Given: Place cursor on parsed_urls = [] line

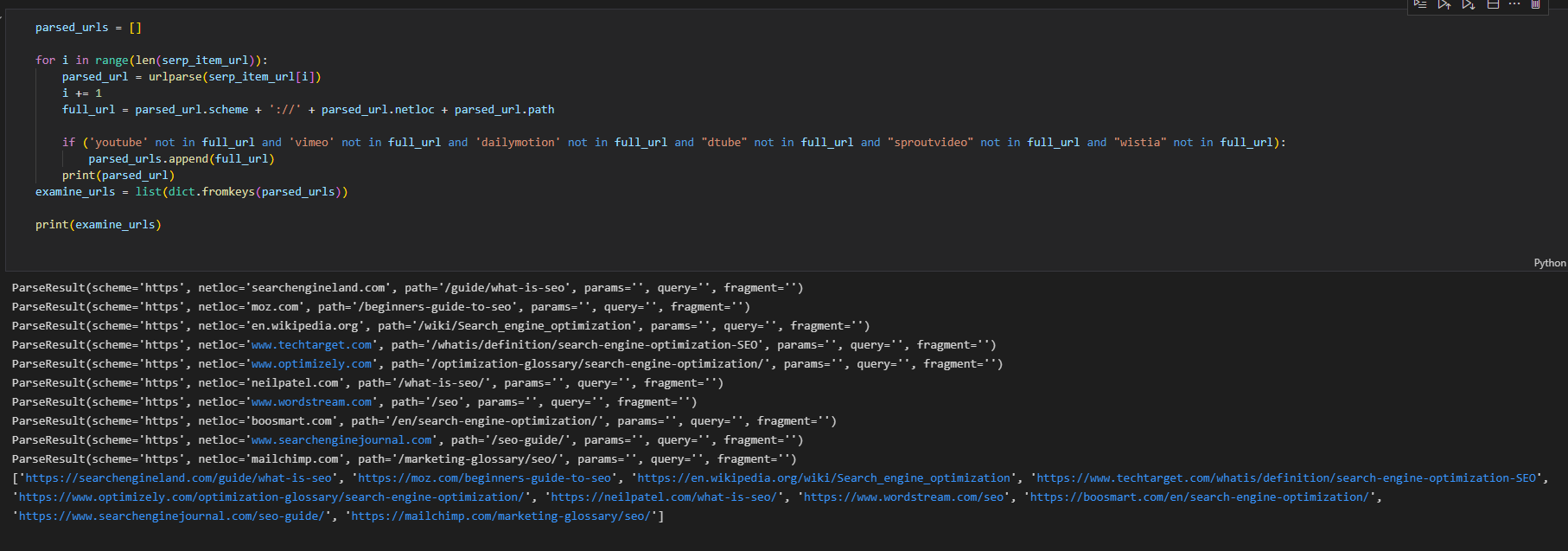Looking at the screenshot, I should [x=88, y=28].
